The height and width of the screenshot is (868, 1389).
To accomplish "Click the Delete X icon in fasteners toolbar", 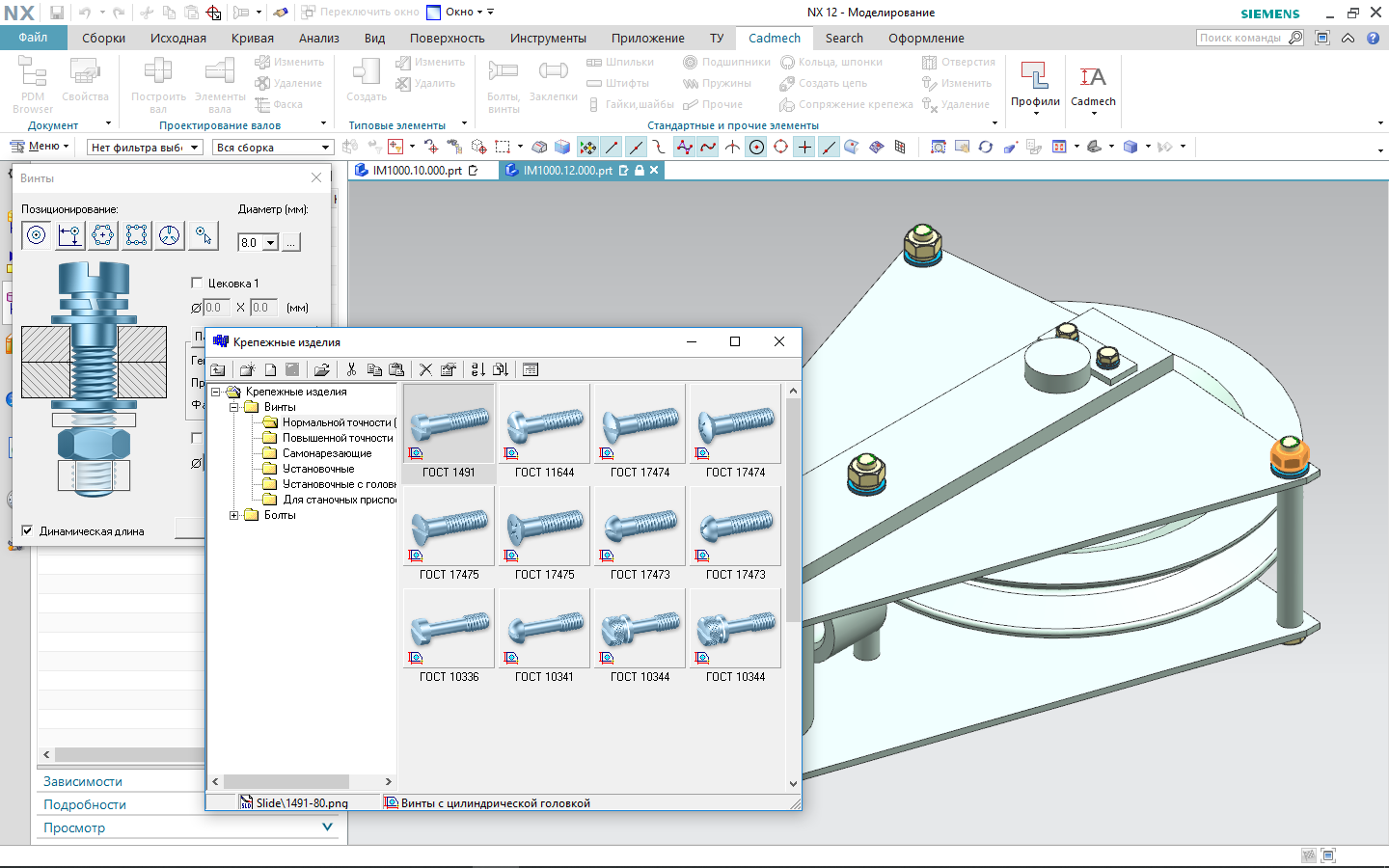I will point(425,369).
